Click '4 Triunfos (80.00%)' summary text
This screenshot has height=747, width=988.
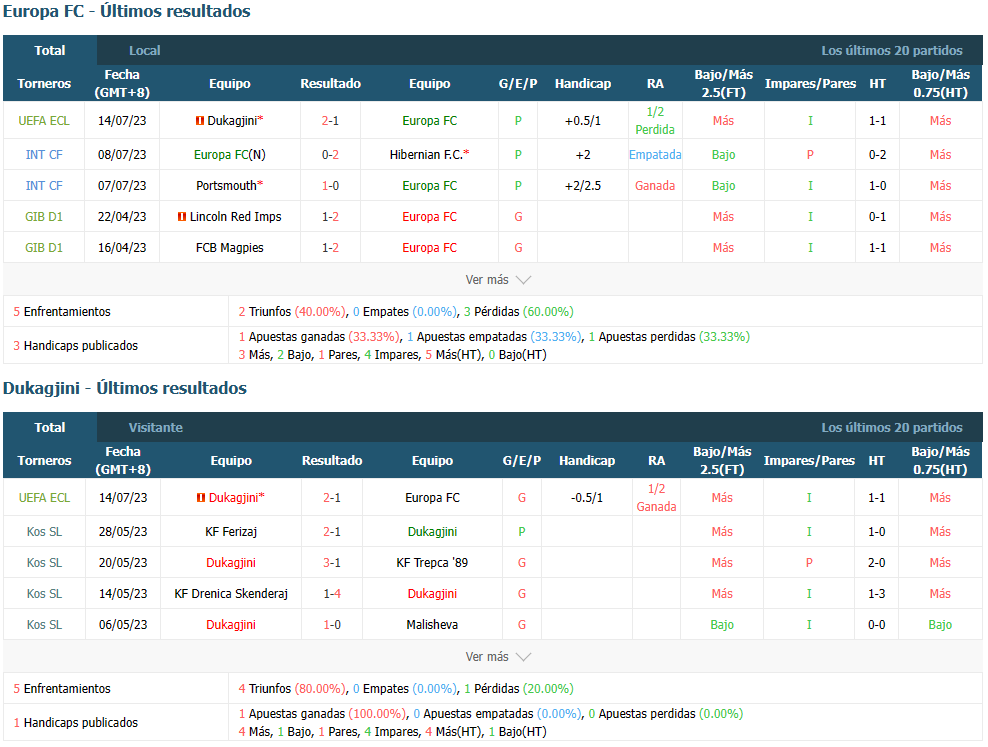(x=292, y=689)
